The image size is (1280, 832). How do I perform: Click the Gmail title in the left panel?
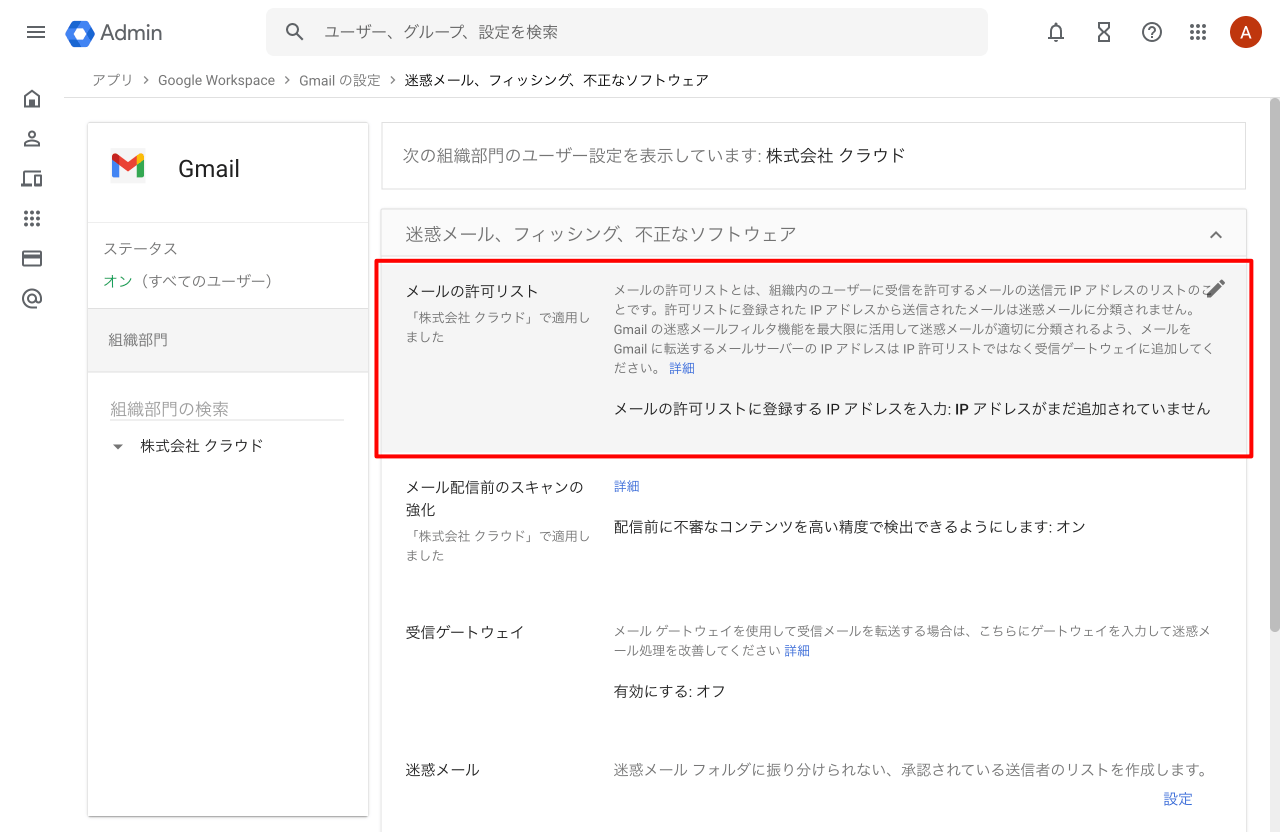[209, 169]
